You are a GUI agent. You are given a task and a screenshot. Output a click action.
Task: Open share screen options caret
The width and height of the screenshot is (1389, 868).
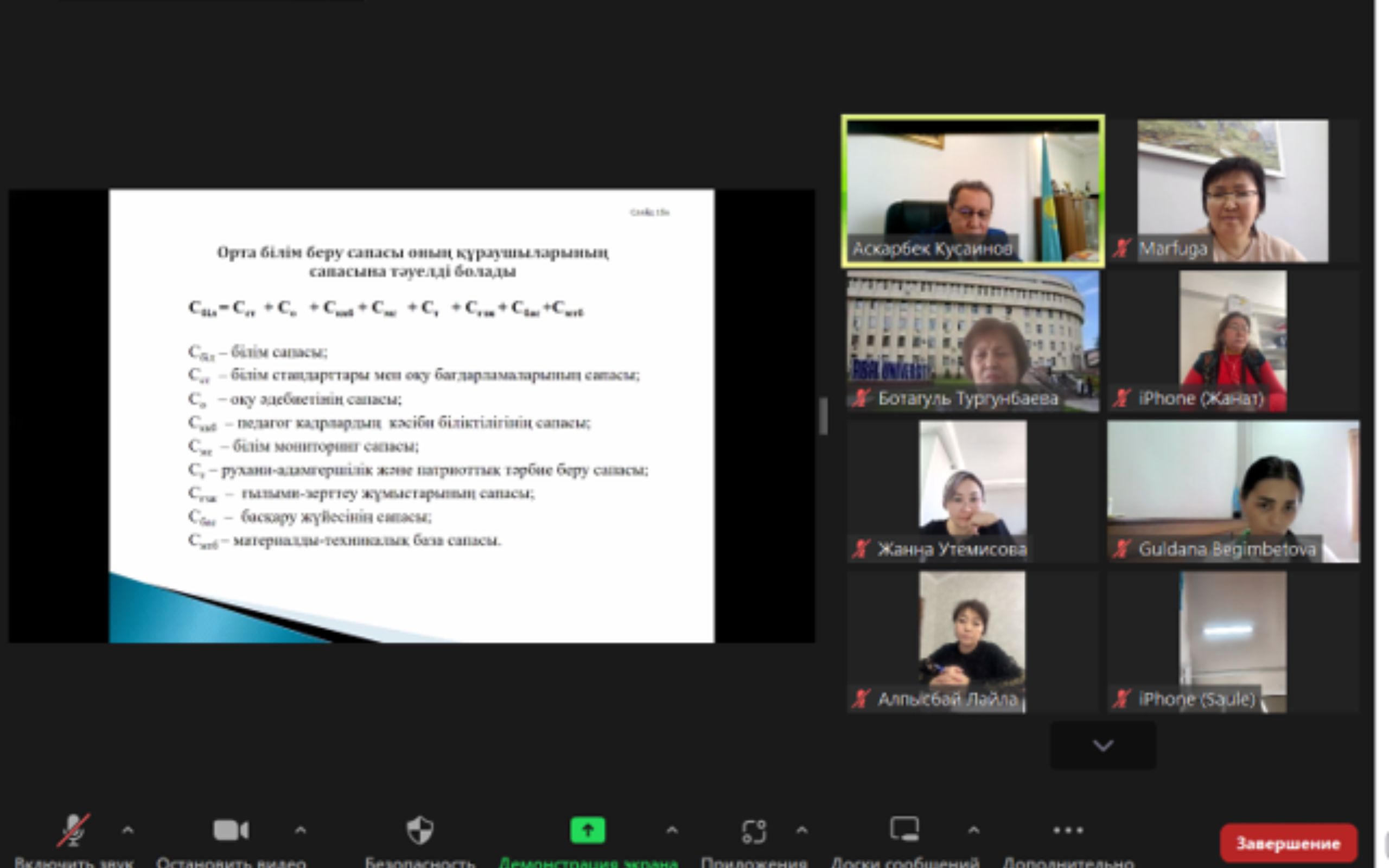(672, 830)
